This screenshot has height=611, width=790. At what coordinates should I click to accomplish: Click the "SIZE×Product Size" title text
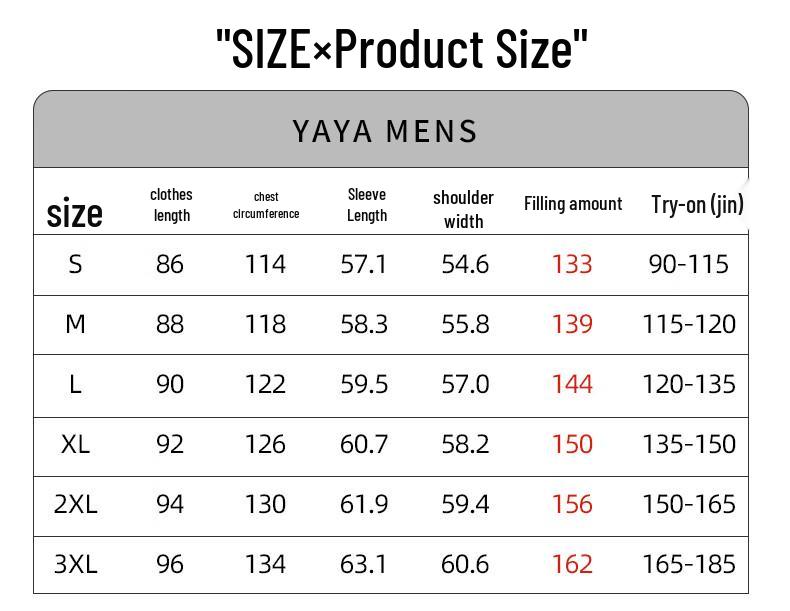(401, 49)
